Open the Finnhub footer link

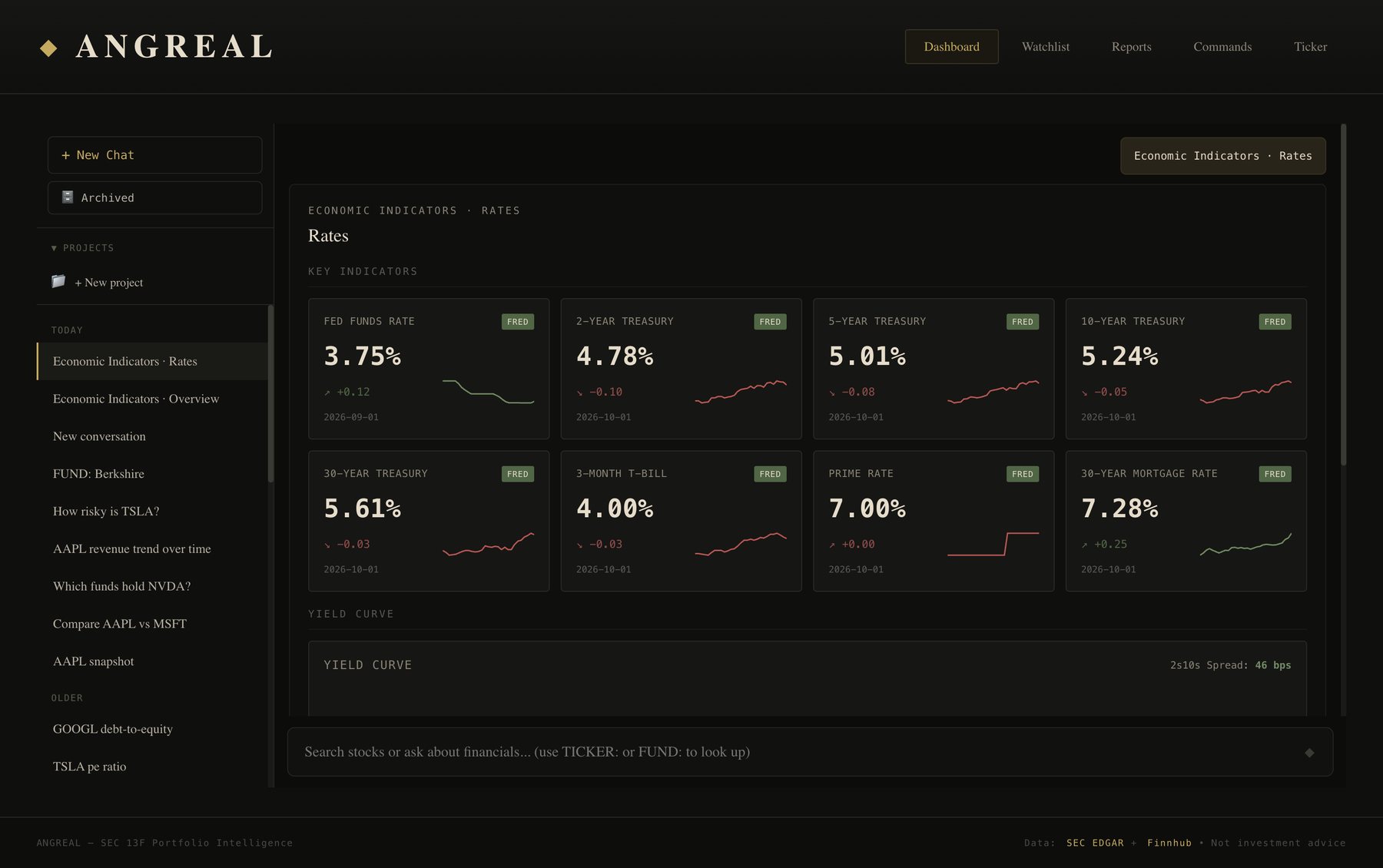coord(1169,843)
